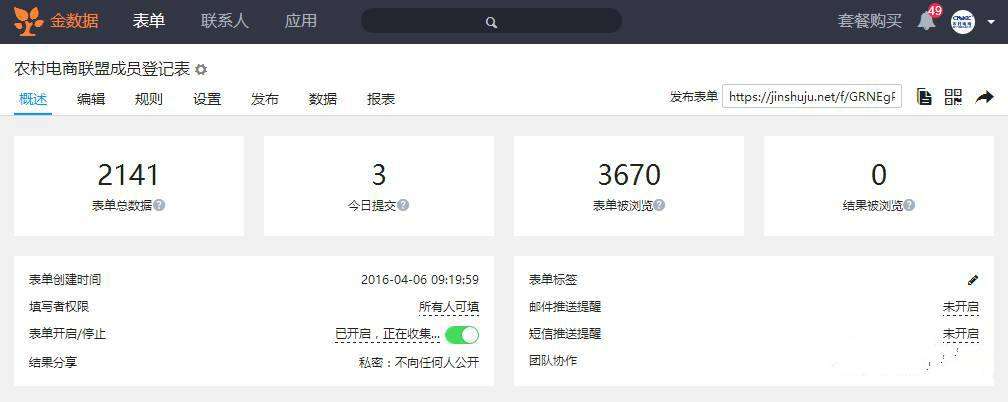Click help icon beside 结果被浏览

click(x=909, y=205)
